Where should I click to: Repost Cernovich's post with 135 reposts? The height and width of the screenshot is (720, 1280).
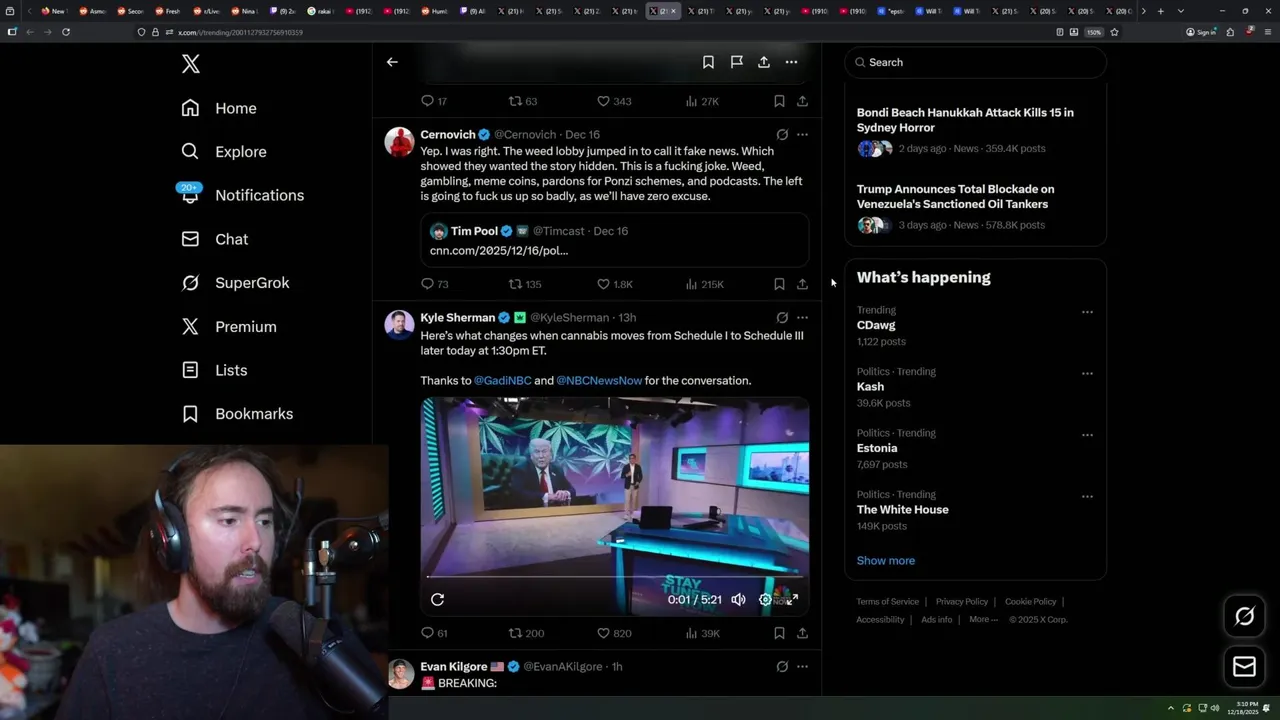pyautogui.click(x=525, y=284)
